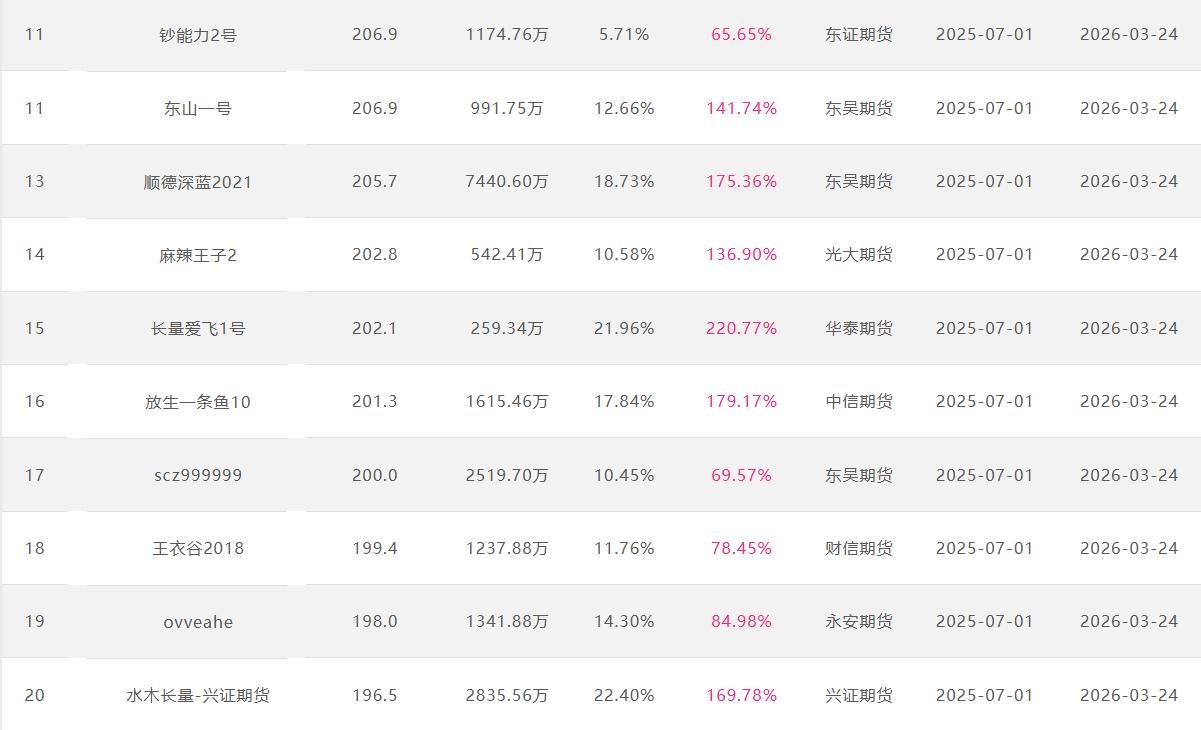The image size is (1201, 730).
Task: Select the 中信期货 broker entry
Action: (x=858, y=402)
